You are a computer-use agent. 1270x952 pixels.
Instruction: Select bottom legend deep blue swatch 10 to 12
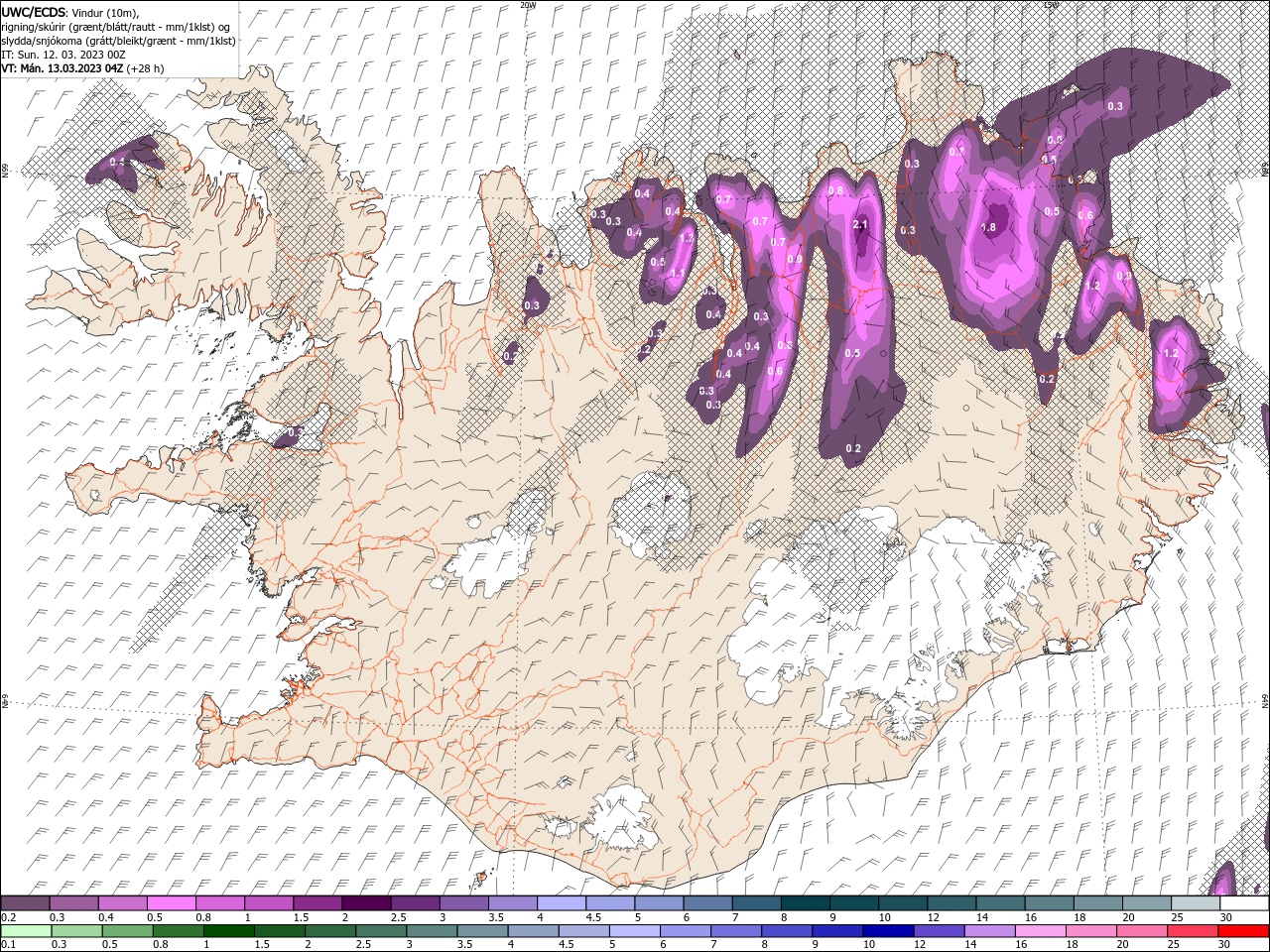click(887, 930)
